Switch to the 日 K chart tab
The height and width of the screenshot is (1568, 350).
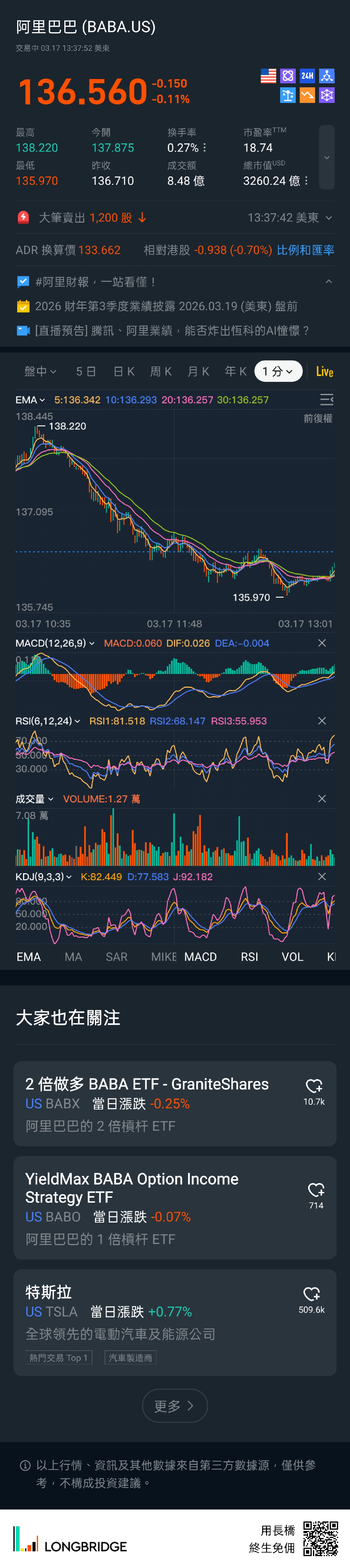[124, 371]
